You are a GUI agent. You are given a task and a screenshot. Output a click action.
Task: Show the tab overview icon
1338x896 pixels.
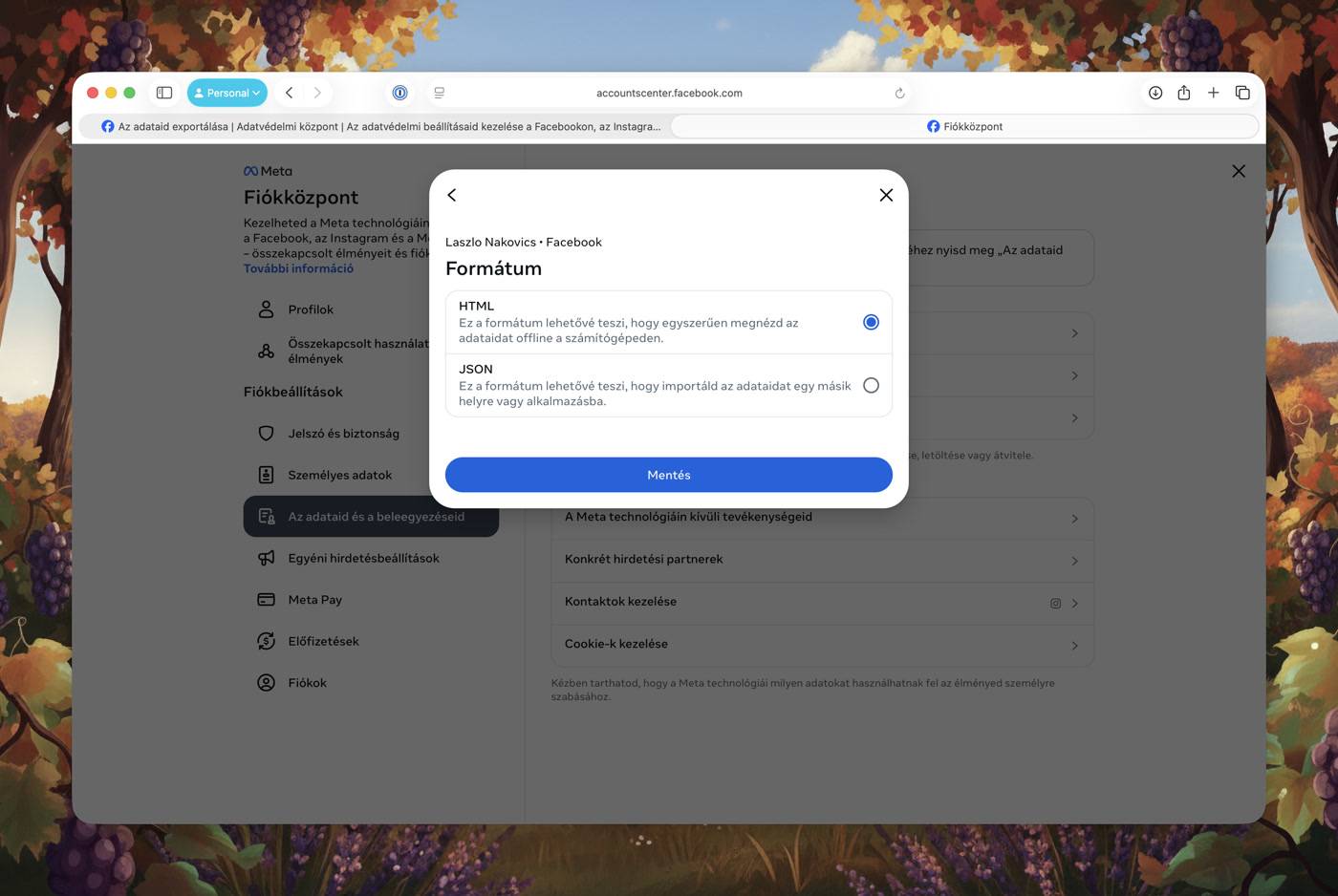1242,93
